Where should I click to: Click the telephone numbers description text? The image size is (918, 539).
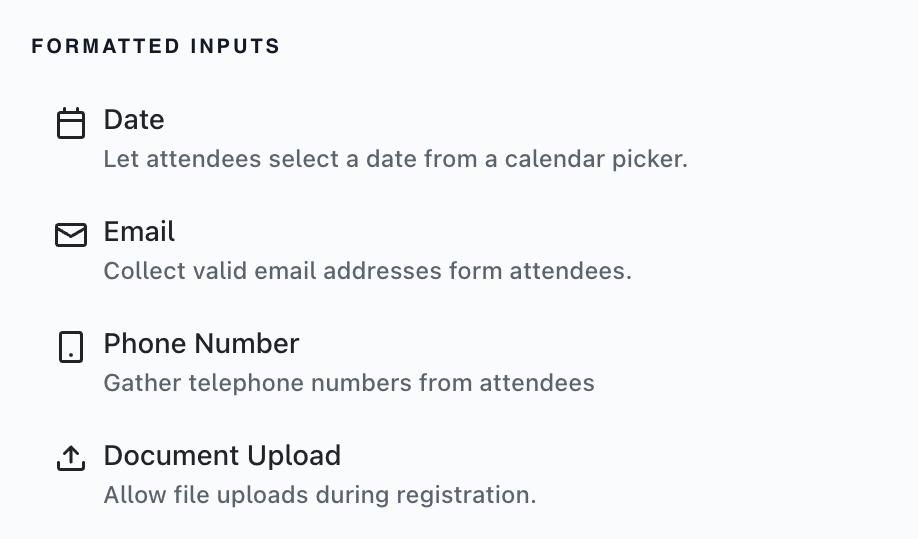tap(349, 383)
